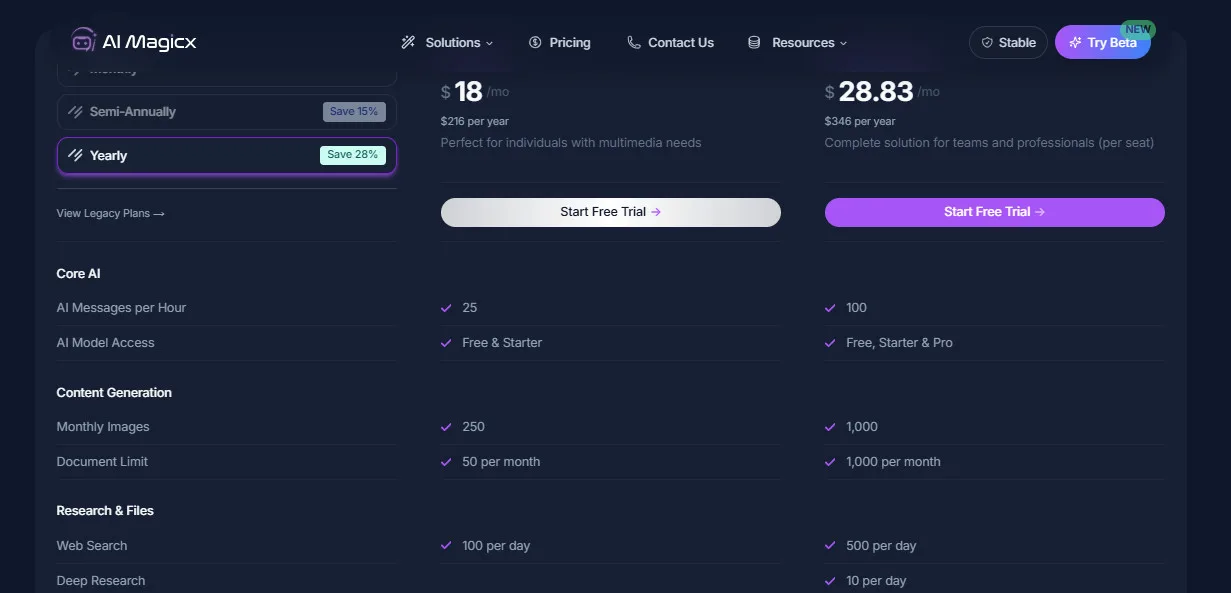Start Free Trial on the $18 plan
The width and height of the screenshot is (1231, 593).
pos(610,212)
